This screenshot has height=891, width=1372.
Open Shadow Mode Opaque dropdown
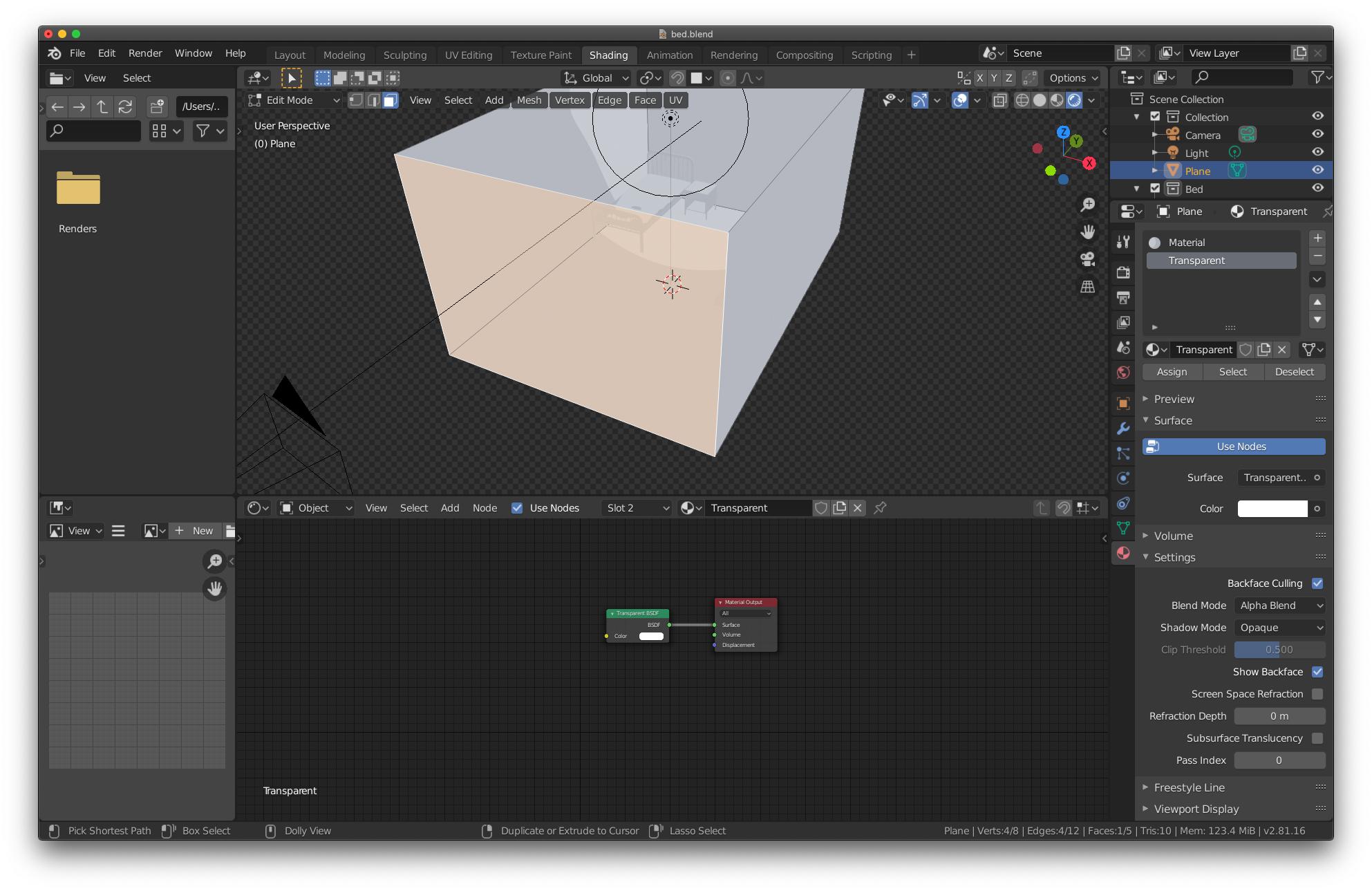click(1280, 628)
